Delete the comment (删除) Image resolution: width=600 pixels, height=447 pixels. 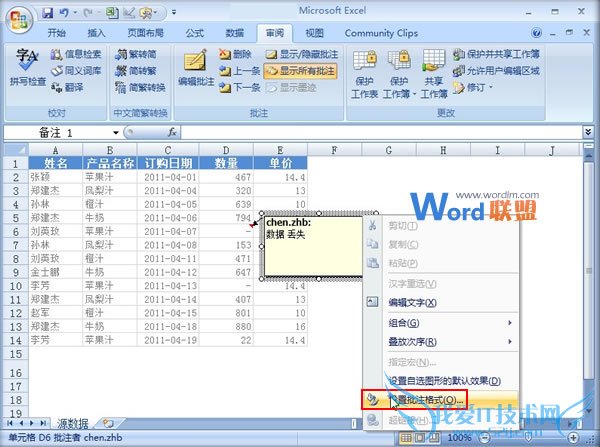pyautogui.click(x=235, y=54)
